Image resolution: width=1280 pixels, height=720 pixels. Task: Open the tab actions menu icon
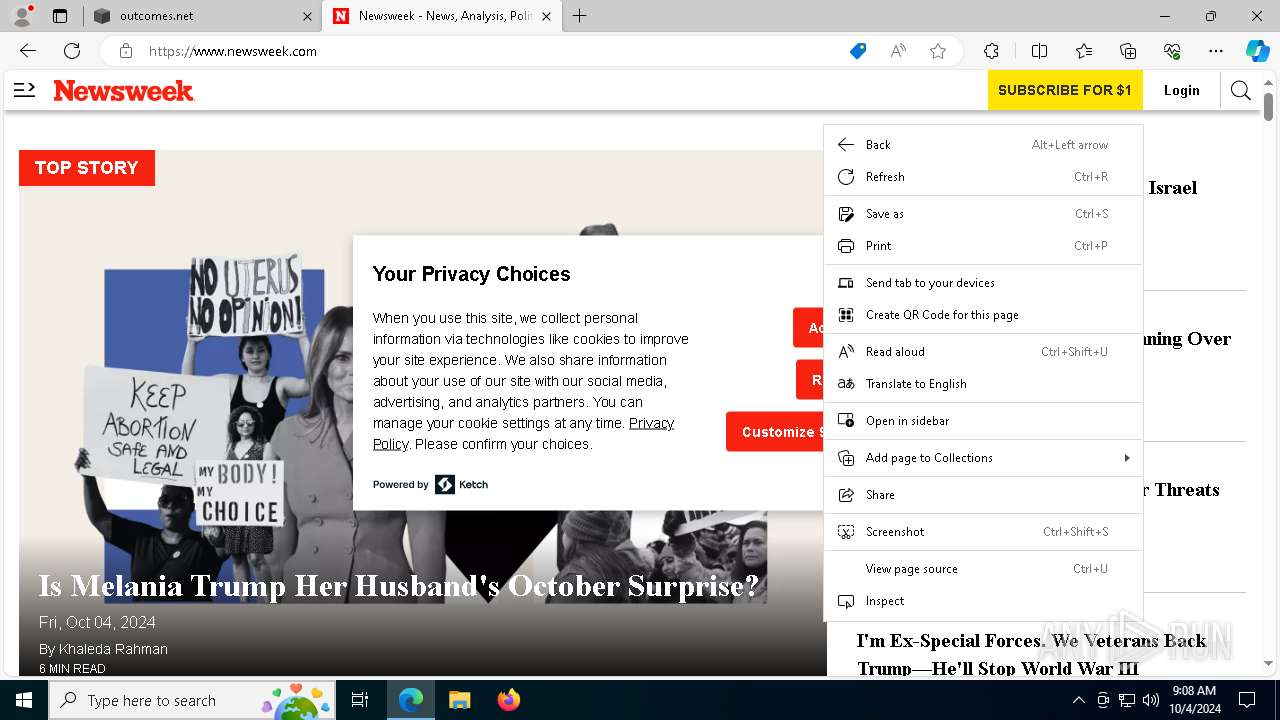pos(60,16)
